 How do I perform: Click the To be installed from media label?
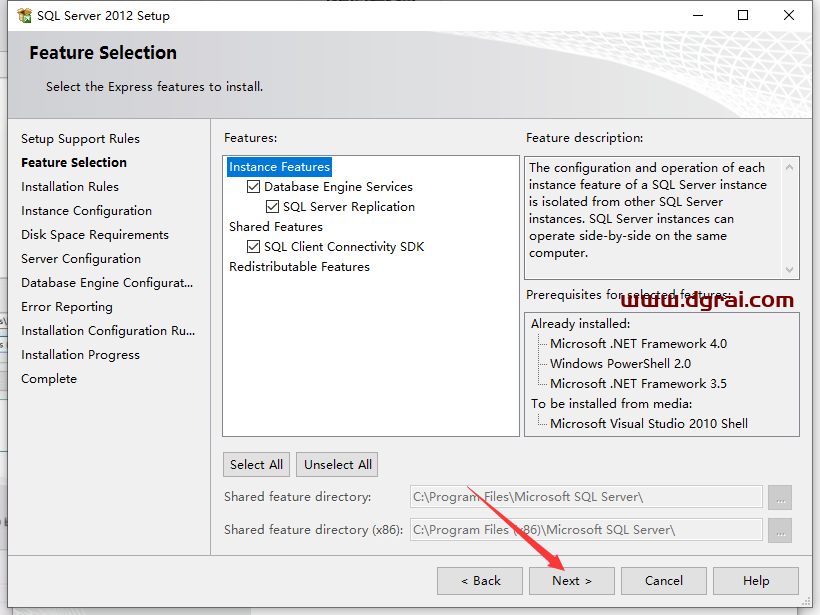click(611, 404)
